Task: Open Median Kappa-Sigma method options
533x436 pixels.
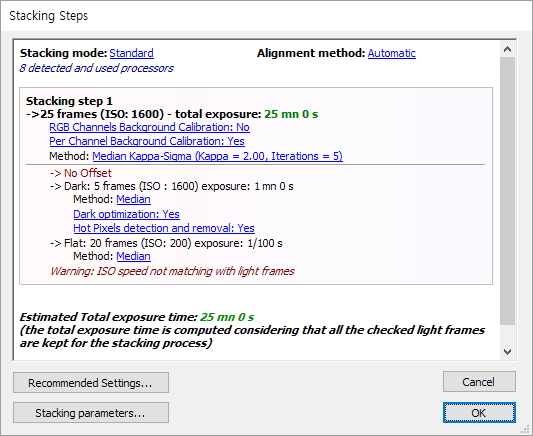Action: pos(218,156)
